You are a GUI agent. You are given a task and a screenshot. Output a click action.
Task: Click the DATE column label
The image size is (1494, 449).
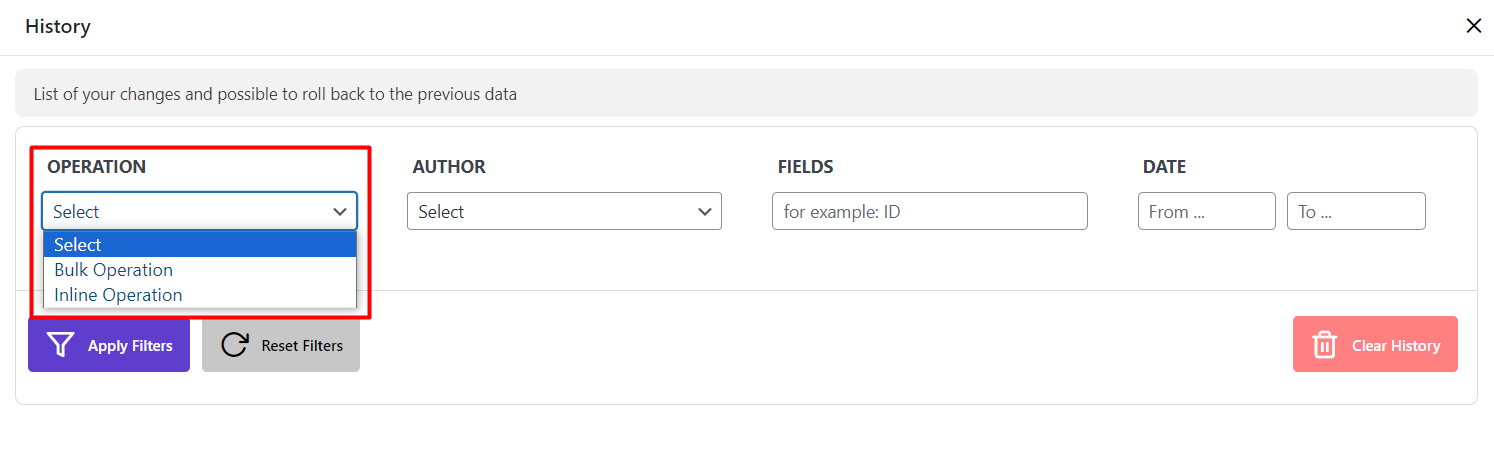coord(1164,167)
